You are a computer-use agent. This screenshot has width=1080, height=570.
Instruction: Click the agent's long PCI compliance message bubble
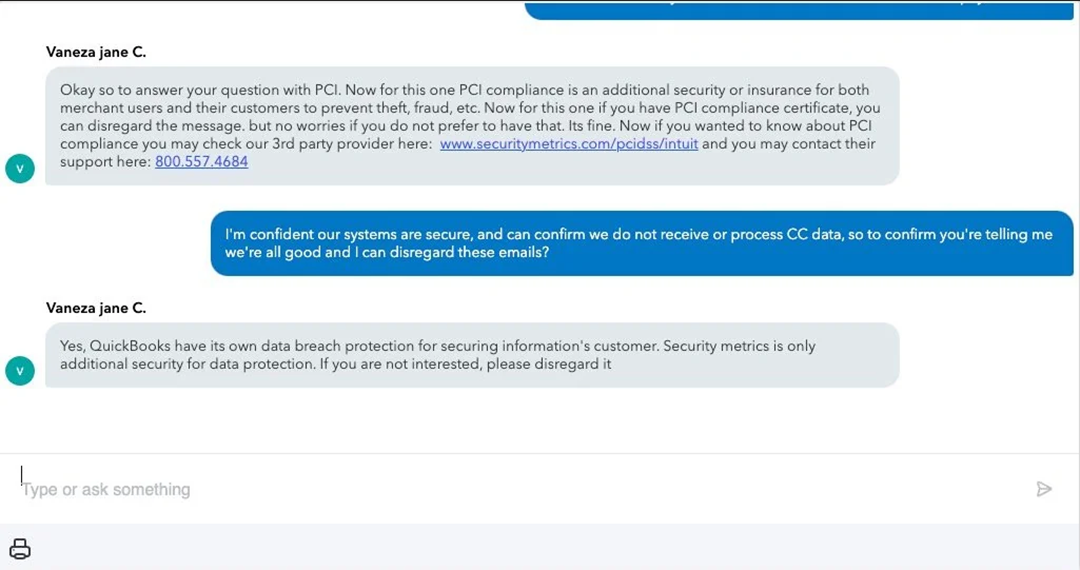[472, 125]
